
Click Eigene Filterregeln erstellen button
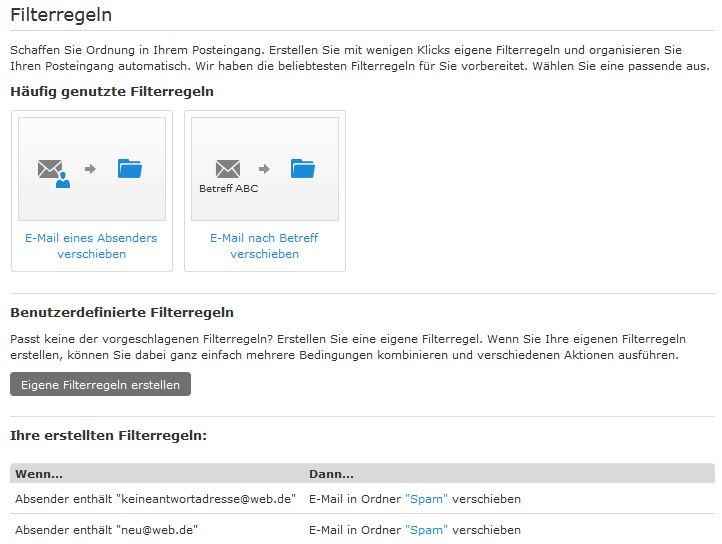coord(100,384)
